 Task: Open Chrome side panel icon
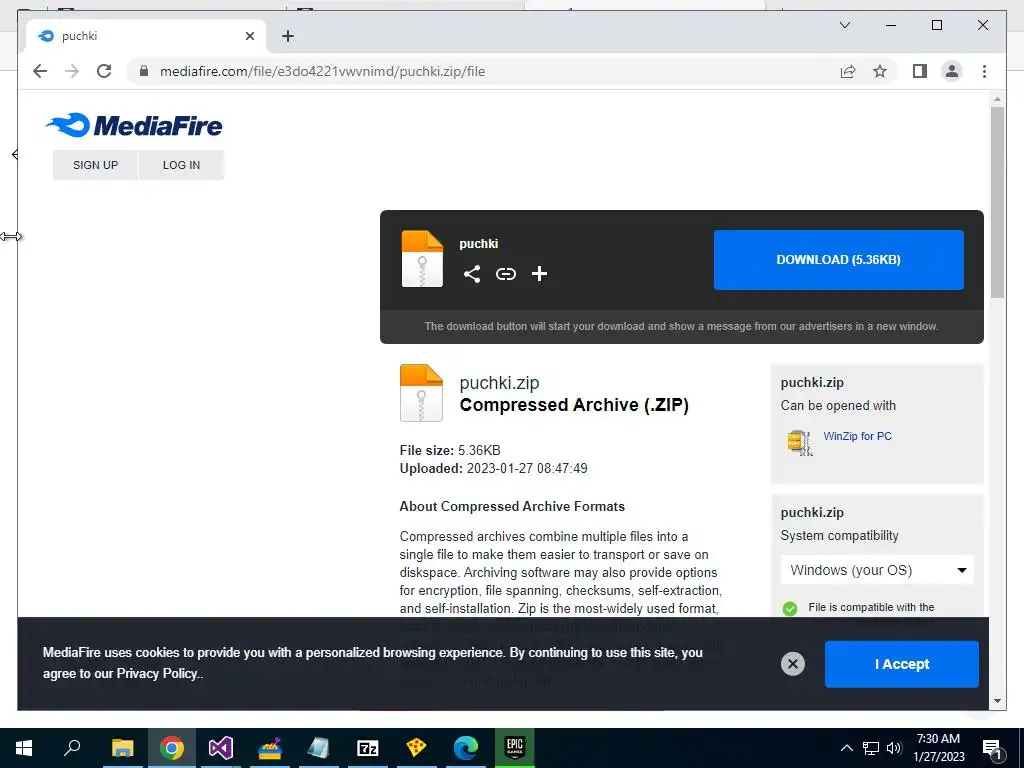point(920,71)
